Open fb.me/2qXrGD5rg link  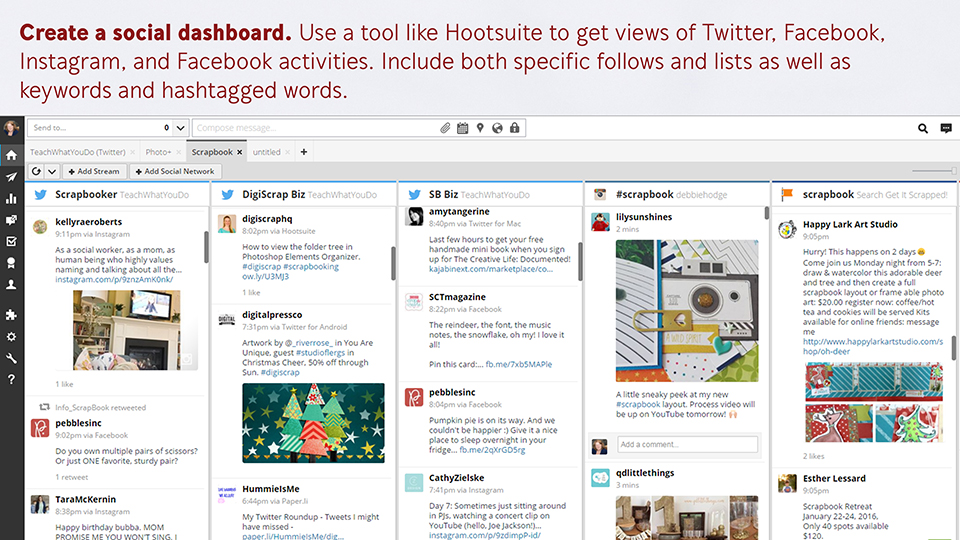(x=492, y=449)
